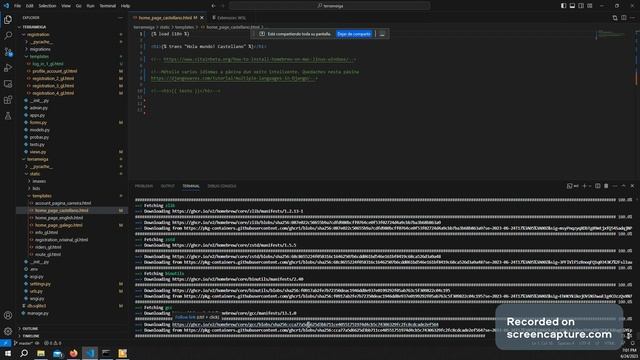Open File Explorer from the taskbar

41,353
